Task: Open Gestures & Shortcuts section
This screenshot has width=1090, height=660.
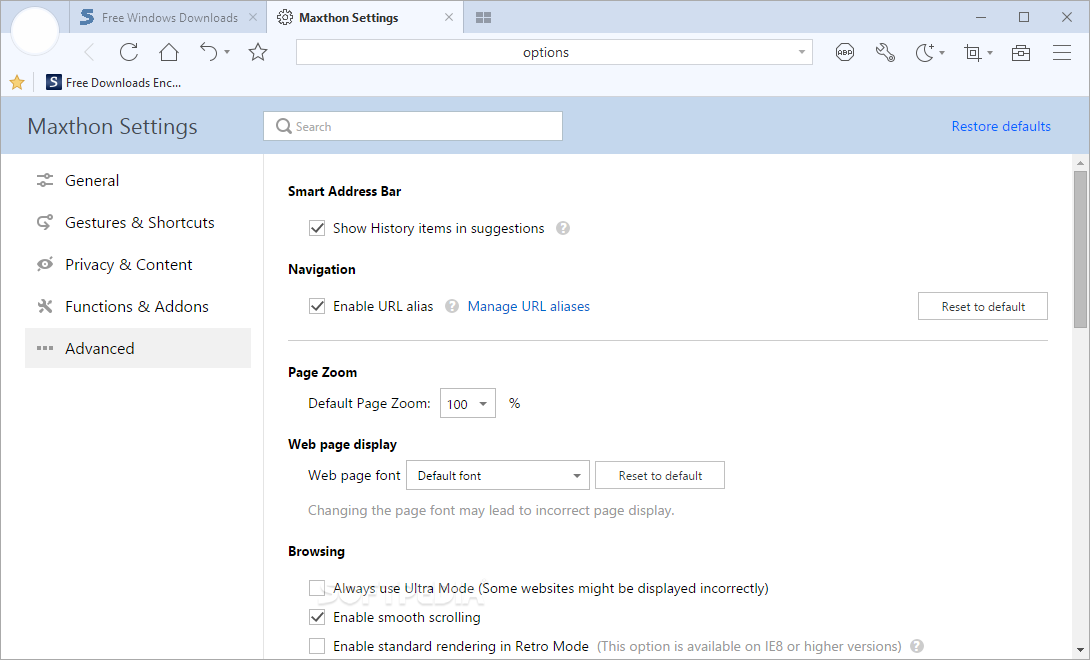Action: [138, 223]
